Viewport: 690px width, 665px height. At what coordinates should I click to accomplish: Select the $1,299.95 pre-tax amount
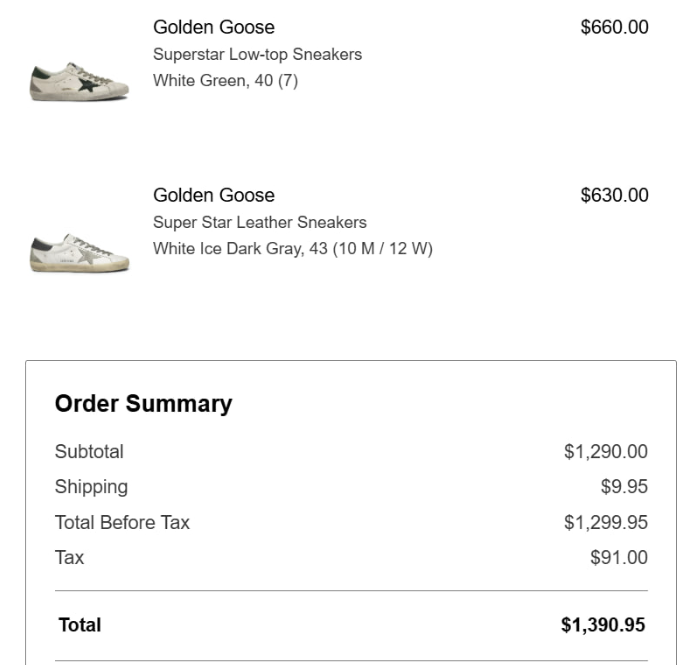point(605,522)
